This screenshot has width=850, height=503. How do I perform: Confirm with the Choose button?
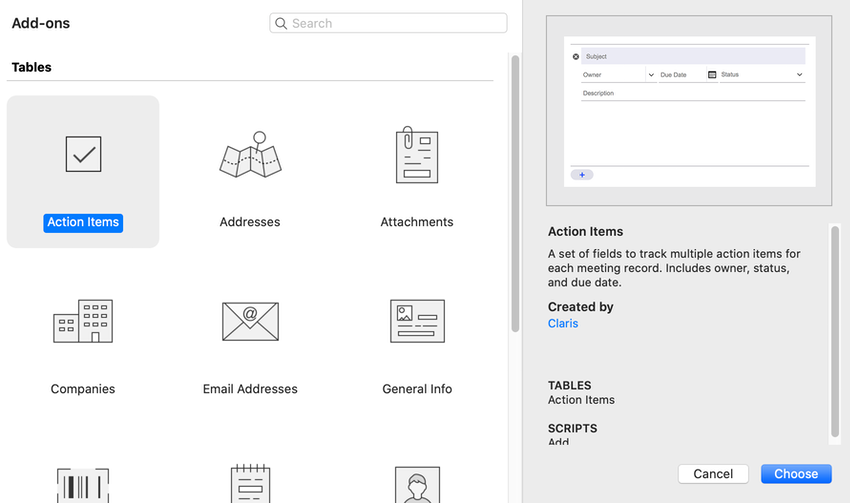[796, 474]
